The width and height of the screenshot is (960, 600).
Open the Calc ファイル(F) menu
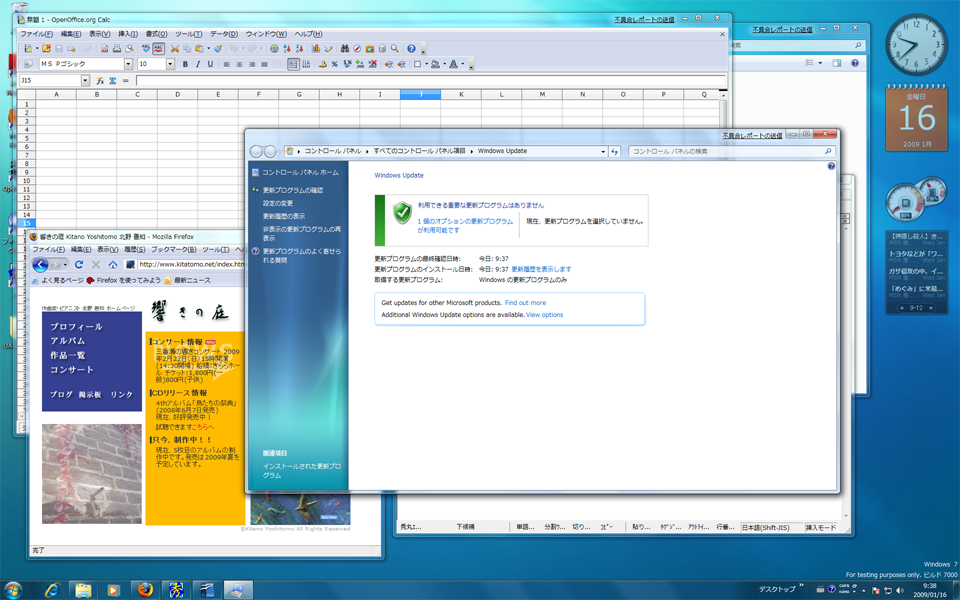click(37, 34)
